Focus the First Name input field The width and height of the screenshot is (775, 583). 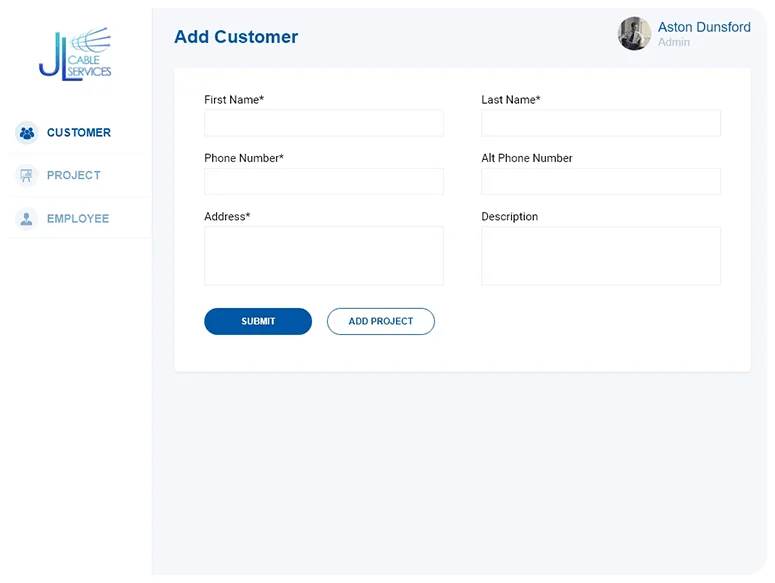(324, 123)
